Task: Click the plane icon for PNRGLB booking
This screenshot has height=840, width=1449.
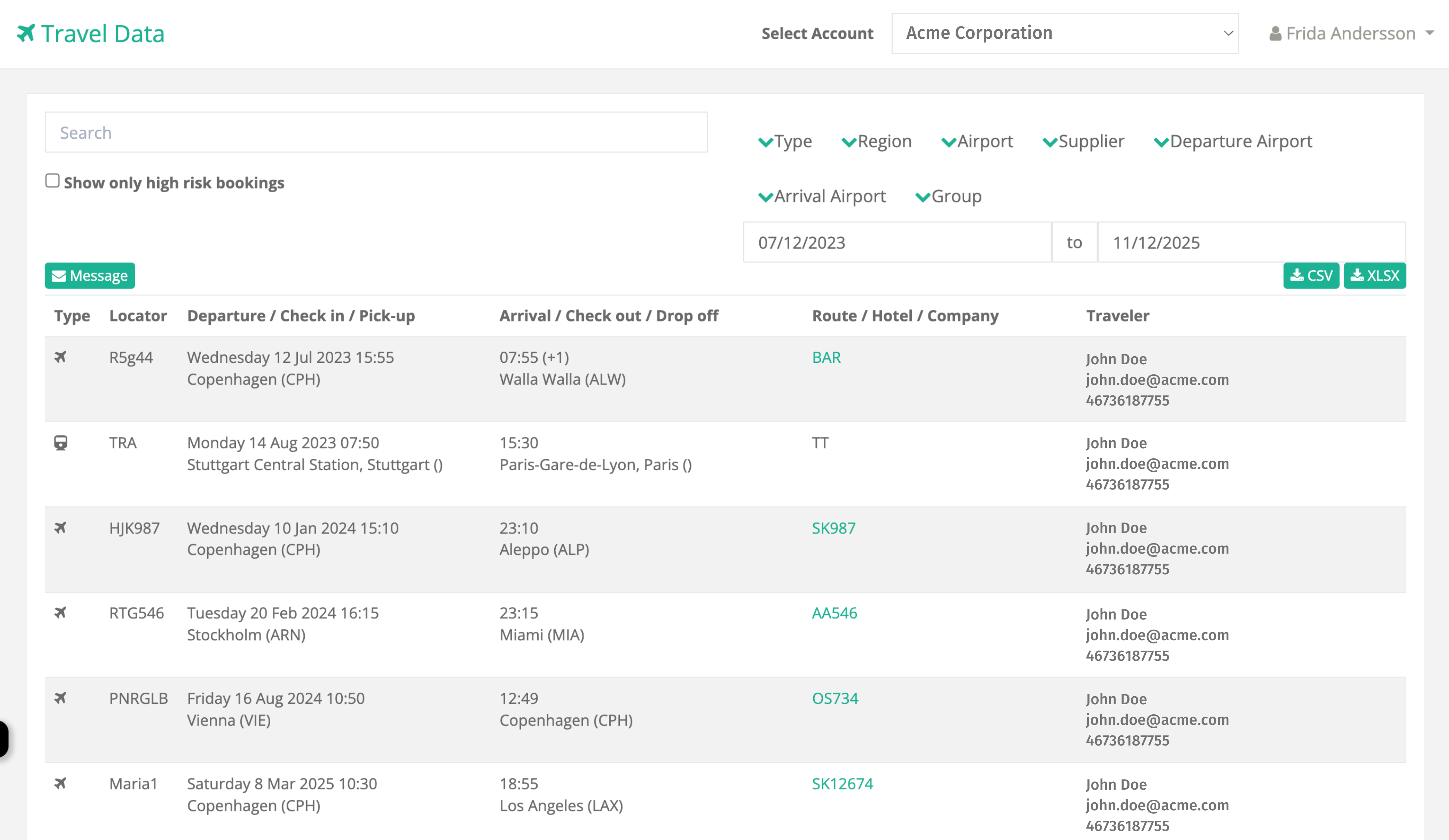Action: pyautogui.click(x=60, y=697)
